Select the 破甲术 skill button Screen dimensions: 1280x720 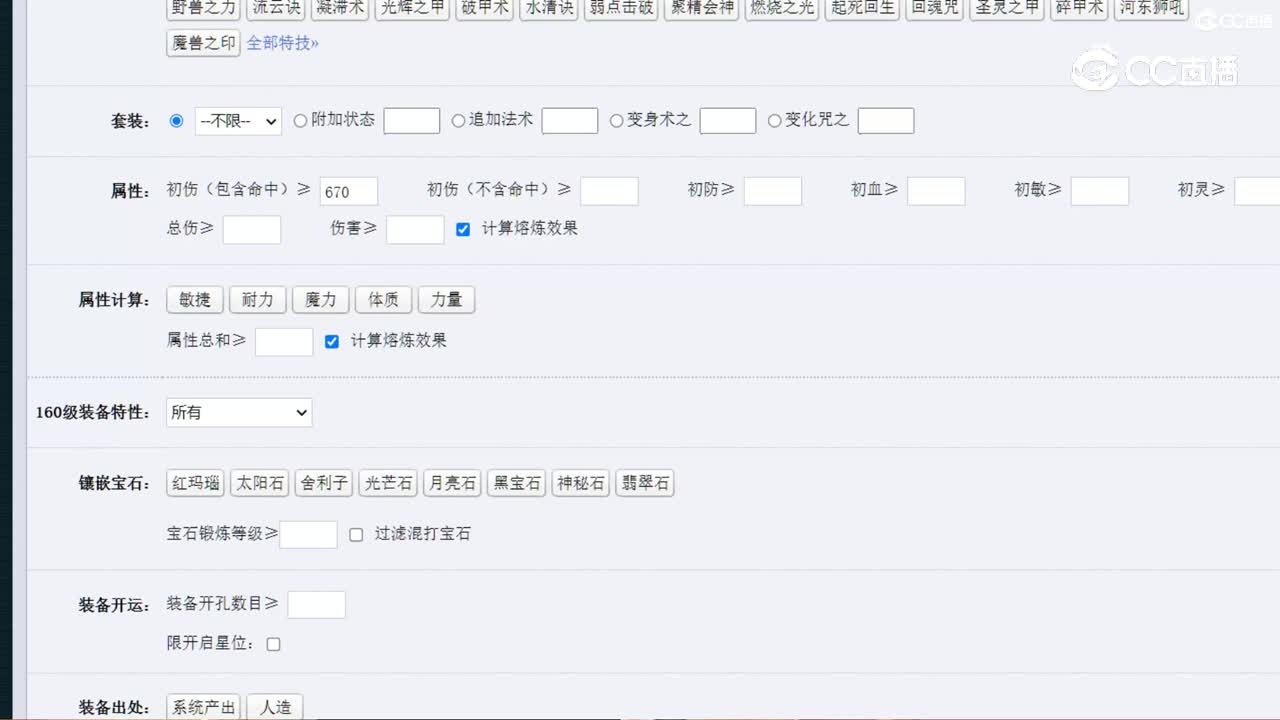(x=485, y=9)
